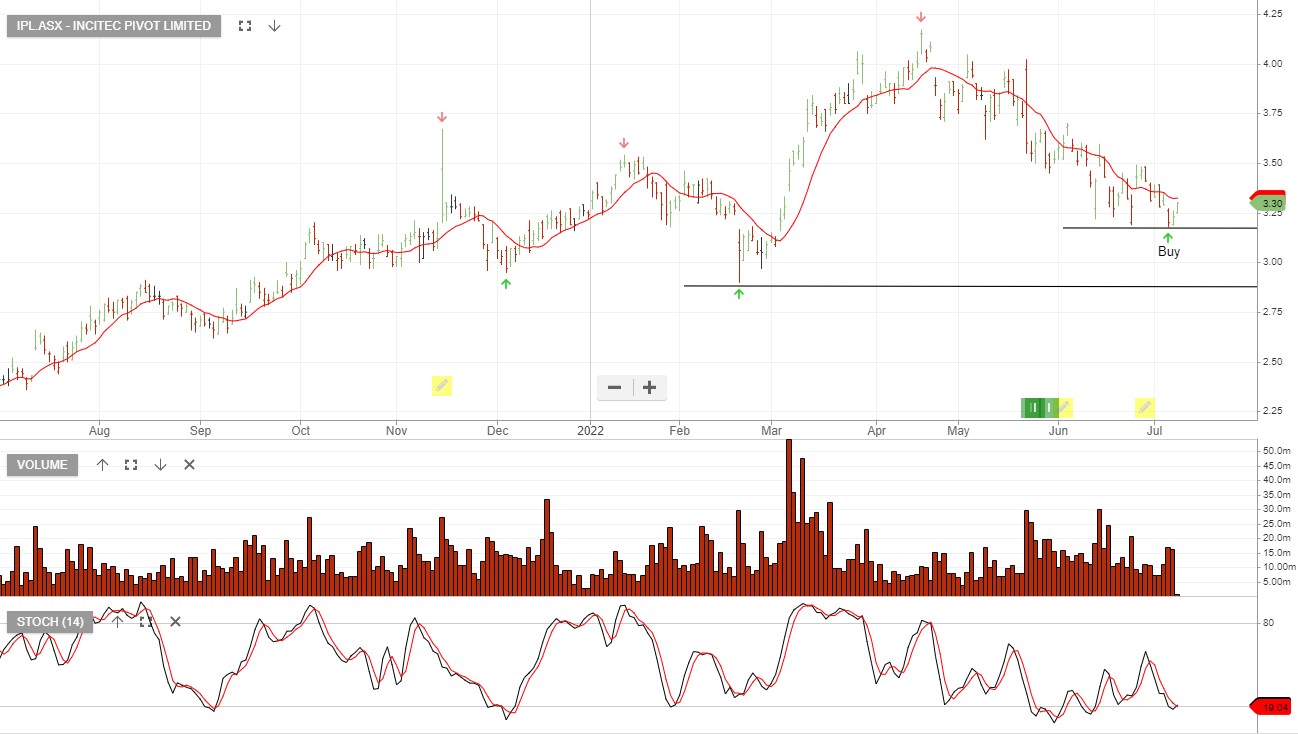This screenshot has height=735, width=1298.
Task: Click the Buy signal label
Action: [1169, 252]
